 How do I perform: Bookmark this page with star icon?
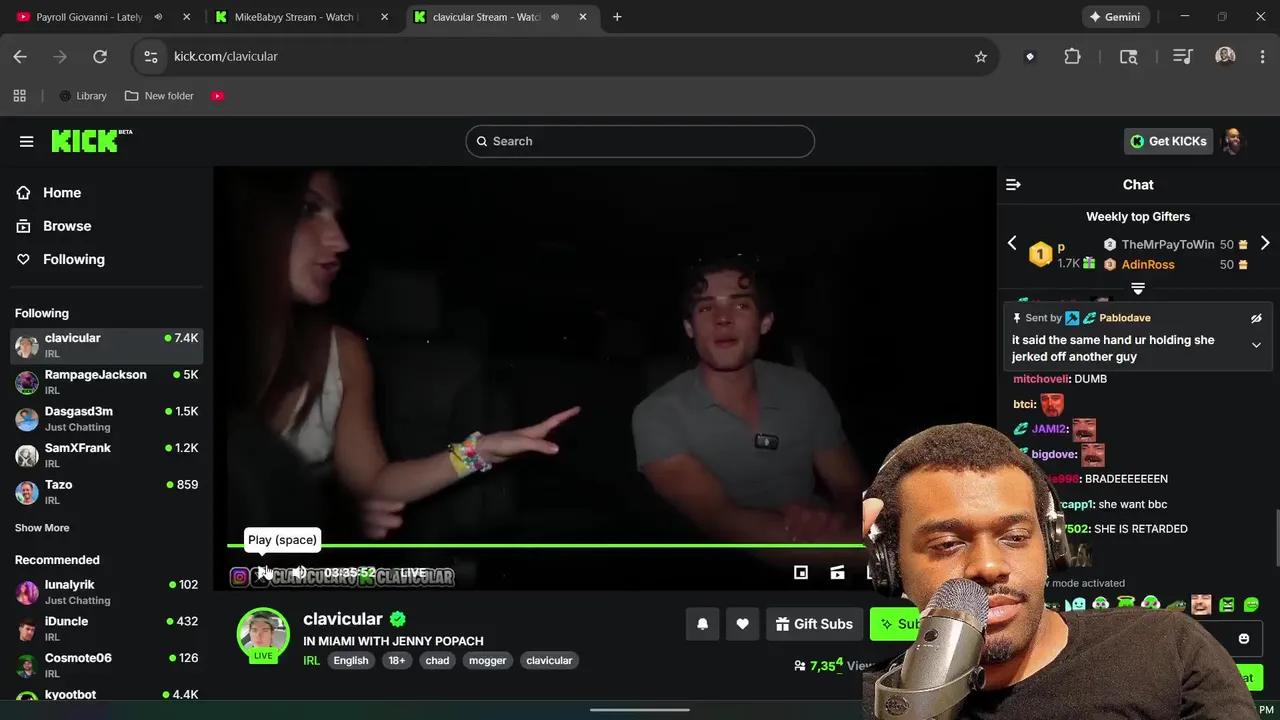tap(981, 57)
